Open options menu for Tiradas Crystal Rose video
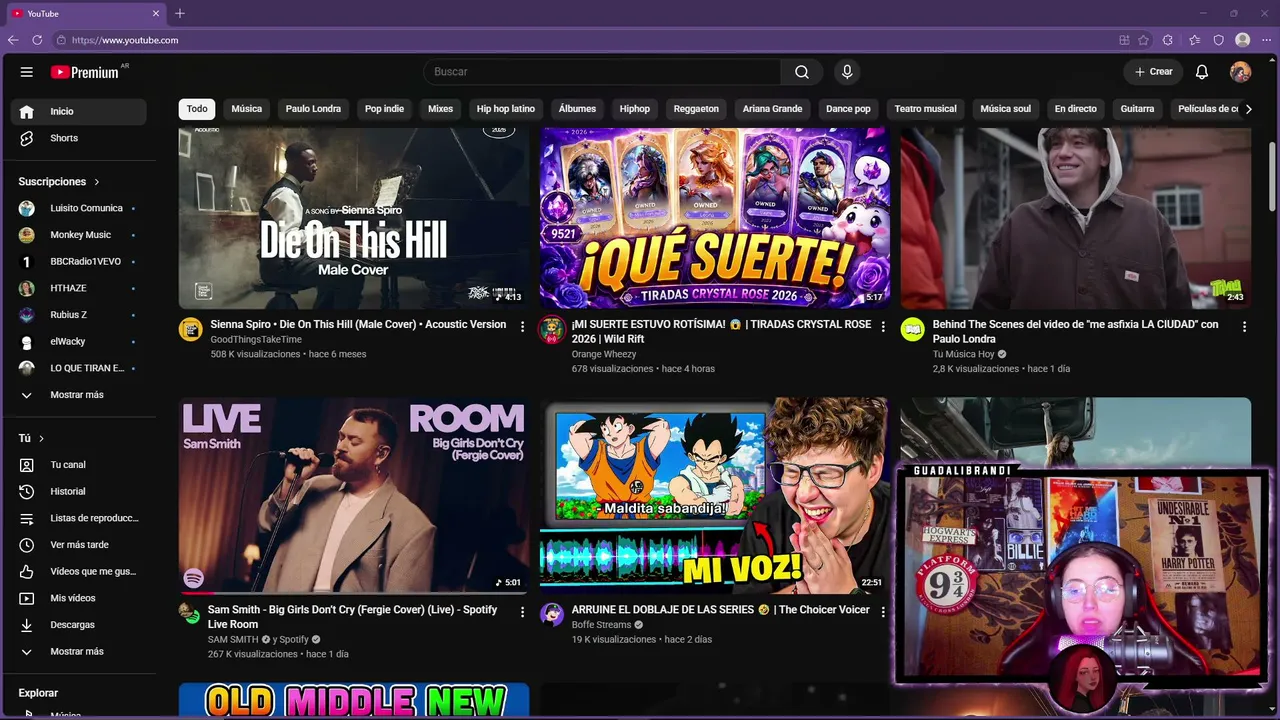The width and height of the screenshot is (1280, 720). (883, 326)
